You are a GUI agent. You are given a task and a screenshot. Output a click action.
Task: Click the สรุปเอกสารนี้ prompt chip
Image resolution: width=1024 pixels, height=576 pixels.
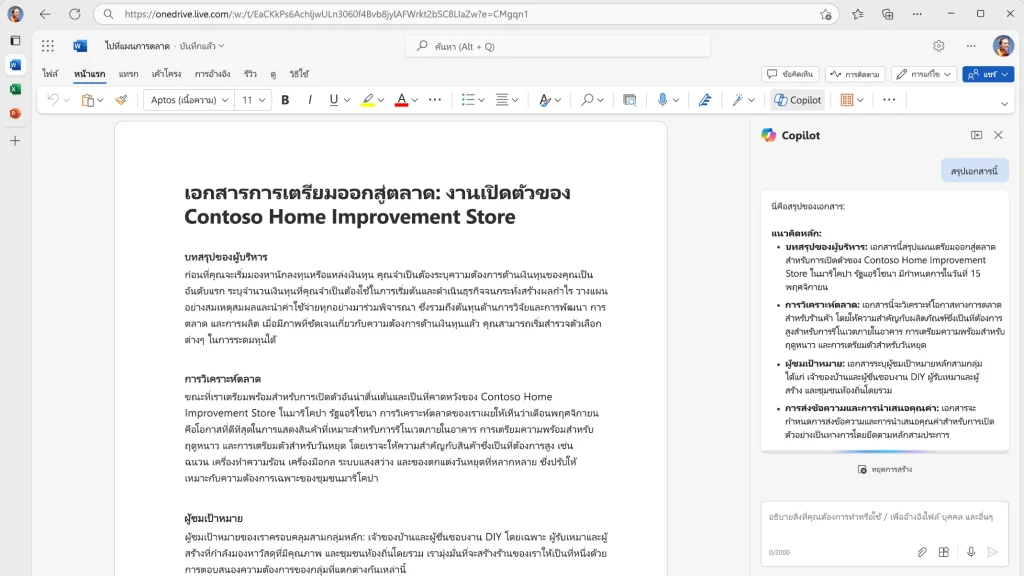(974, 171)
